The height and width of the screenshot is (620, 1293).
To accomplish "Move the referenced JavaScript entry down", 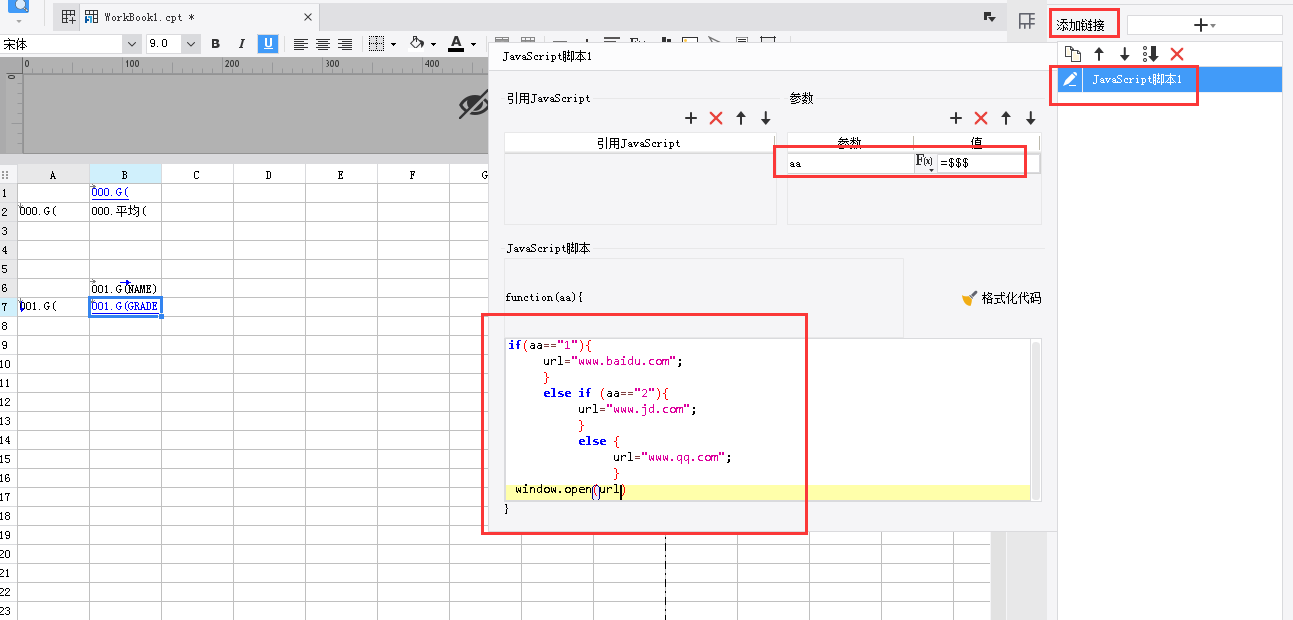I will tap(766, 118).
